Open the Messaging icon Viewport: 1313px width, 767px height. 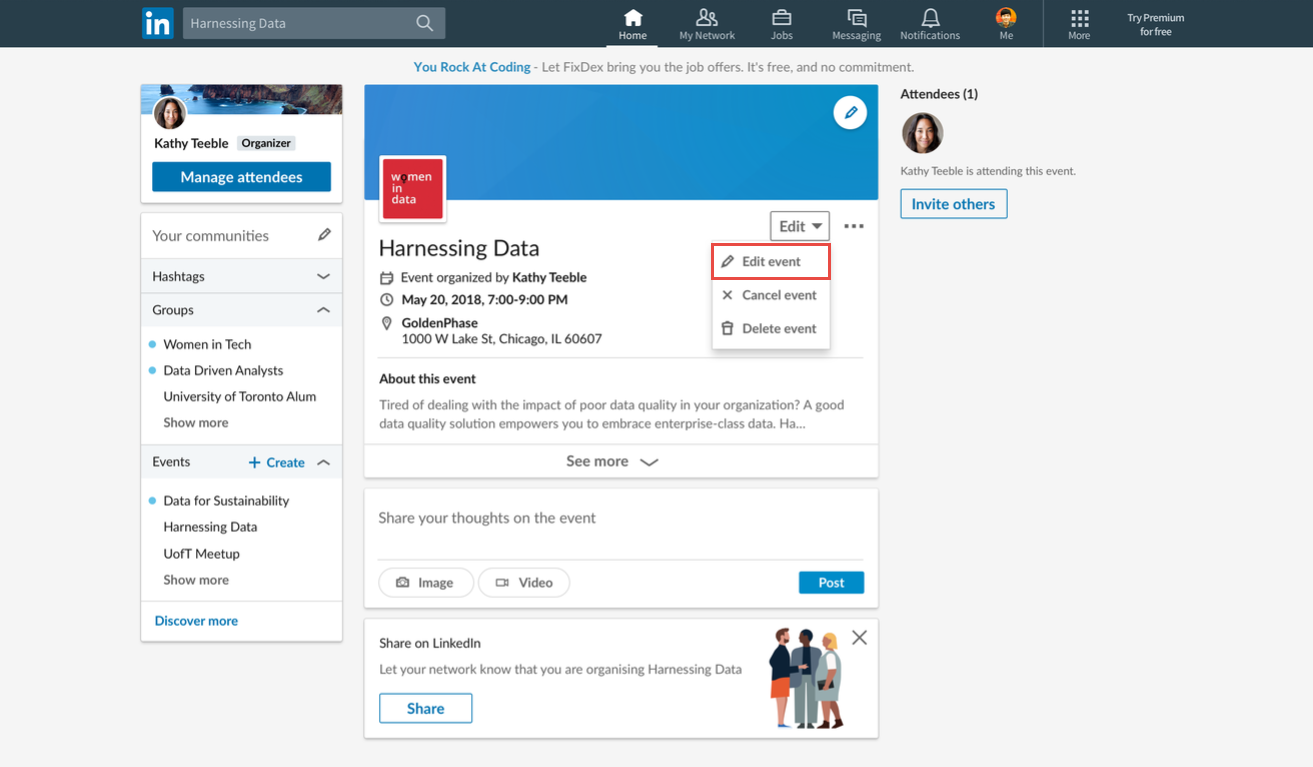(855, 22)
